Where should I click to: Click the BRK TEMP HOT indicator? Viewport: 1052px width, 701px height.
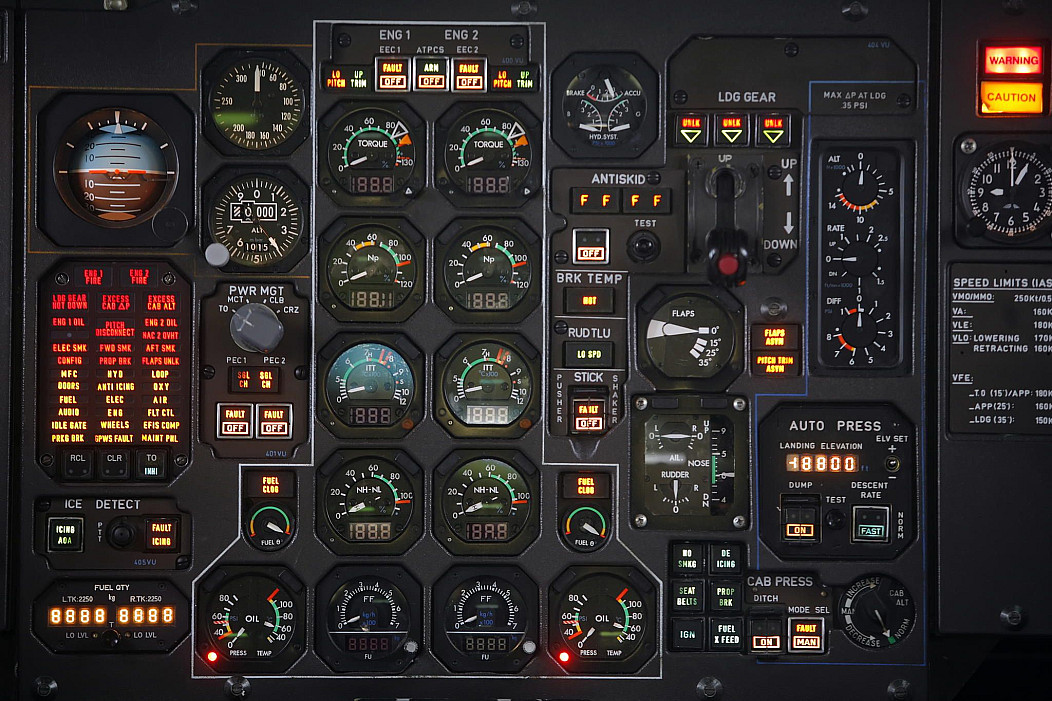coord(589,299)
